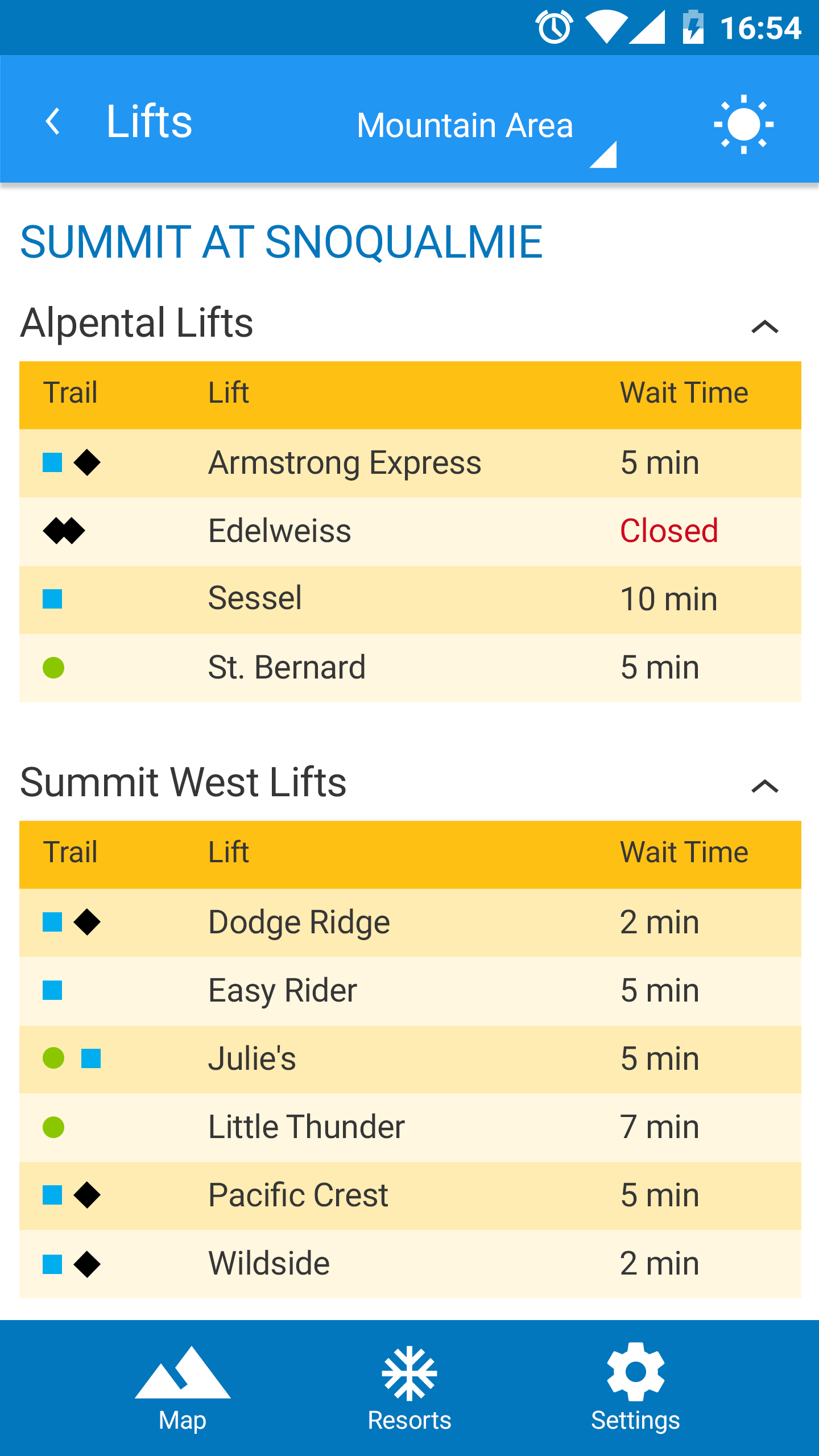
Task: Tap the blue square beside Sessel
Action: click(x=52, y=599)
